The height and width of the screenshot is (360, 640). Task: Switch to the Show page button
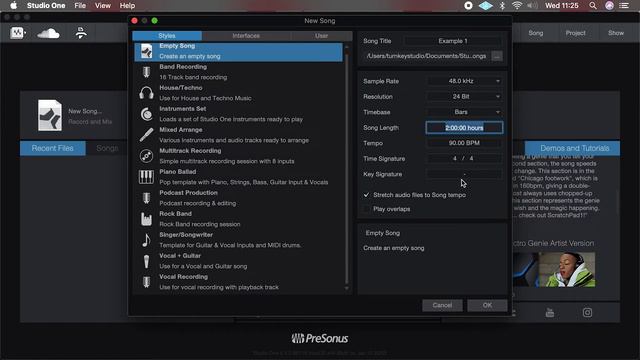tap(616, 33)
